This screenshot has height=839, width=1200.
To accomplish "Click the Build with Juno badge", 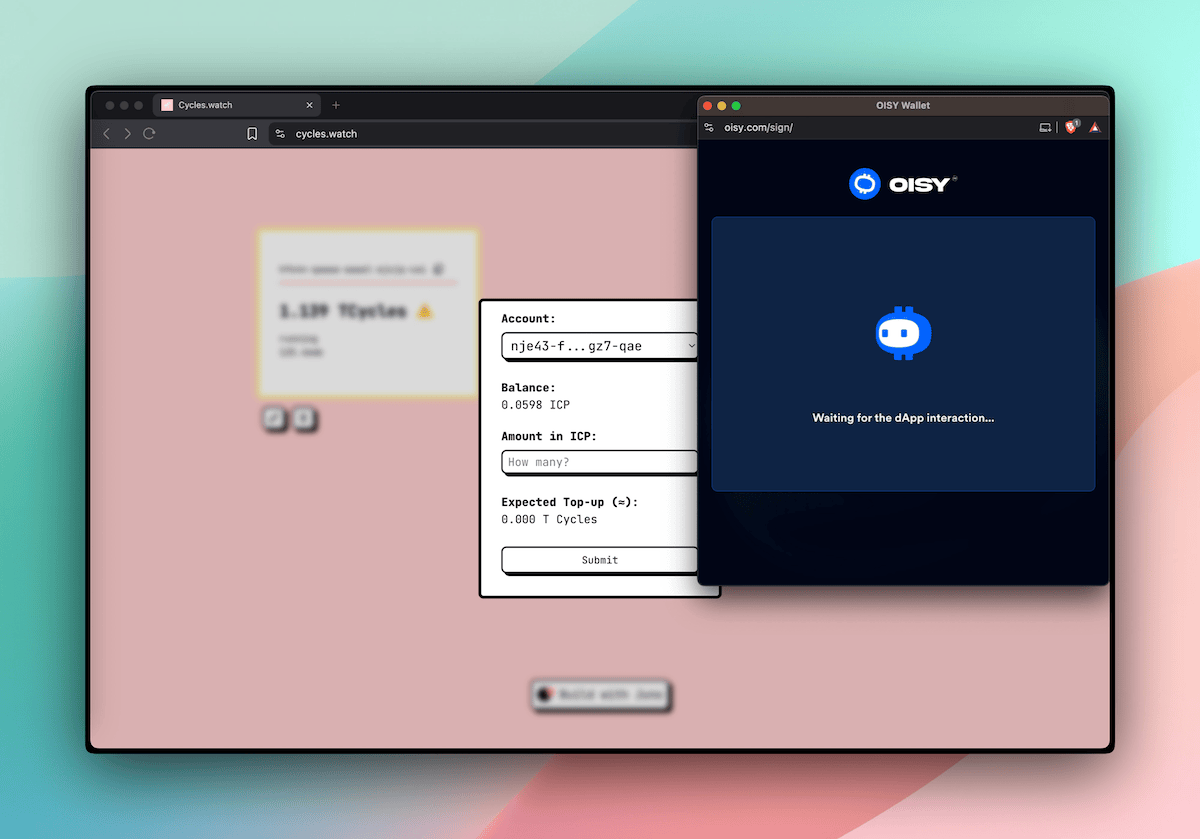I will coord(599,695).
